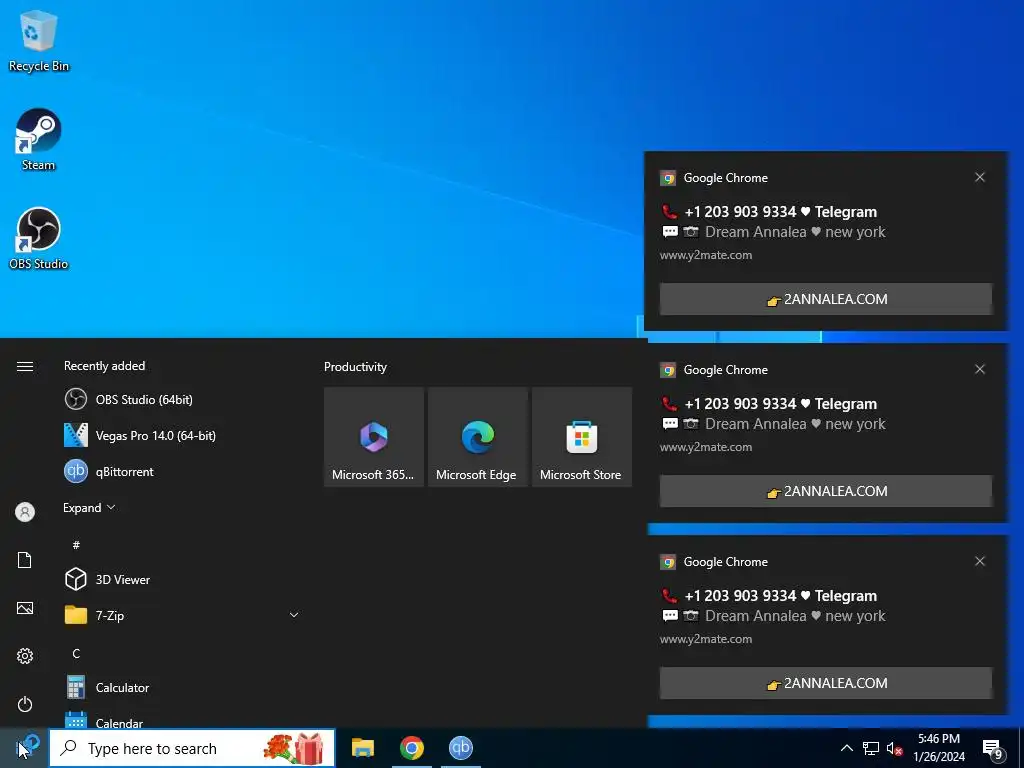Expand the 7-Zip folder chevron
The image size is (1024, 768).
coord(294,615)
